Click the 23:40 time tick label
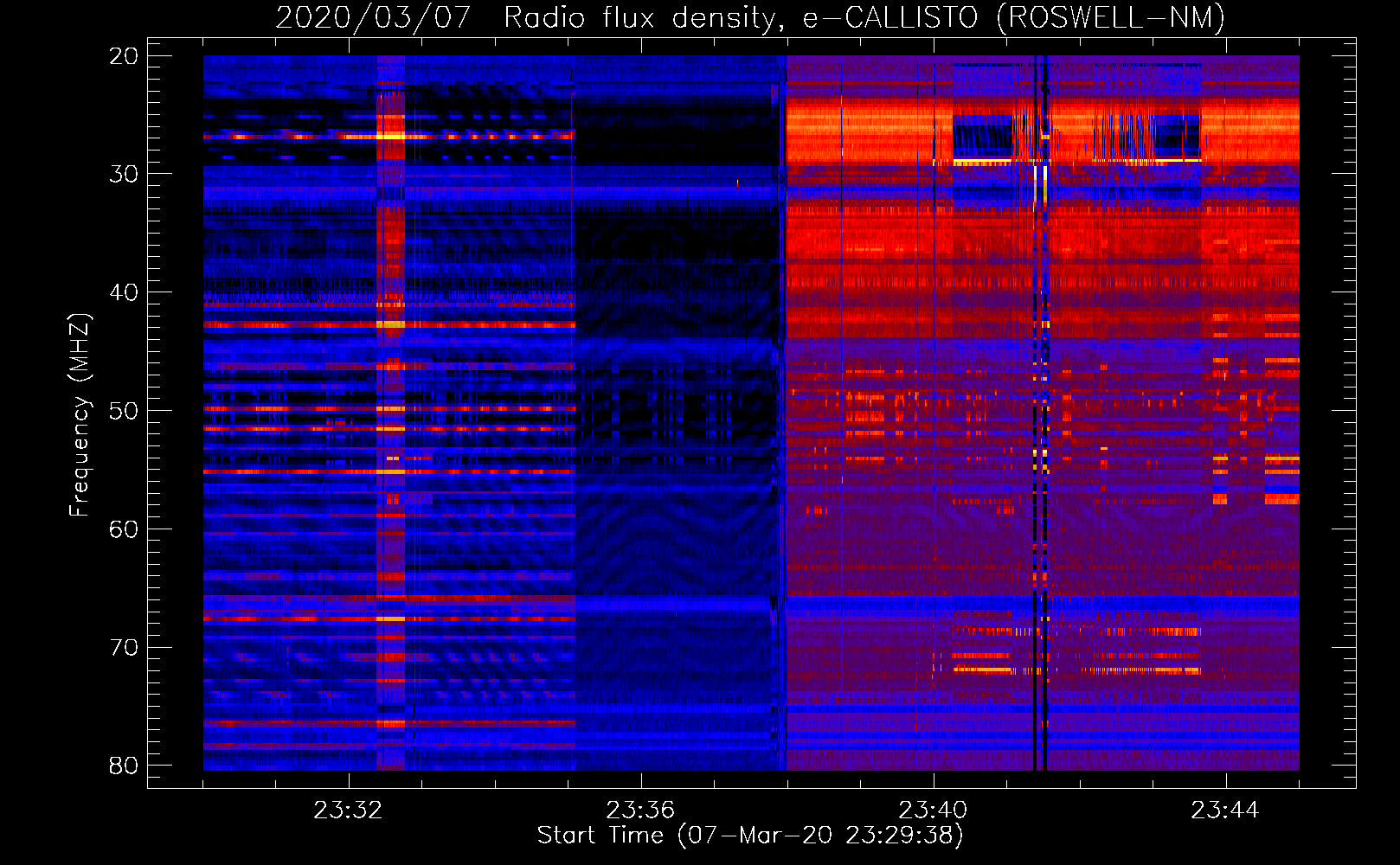This screenshot has height=865, width=1400. (933, 811)
